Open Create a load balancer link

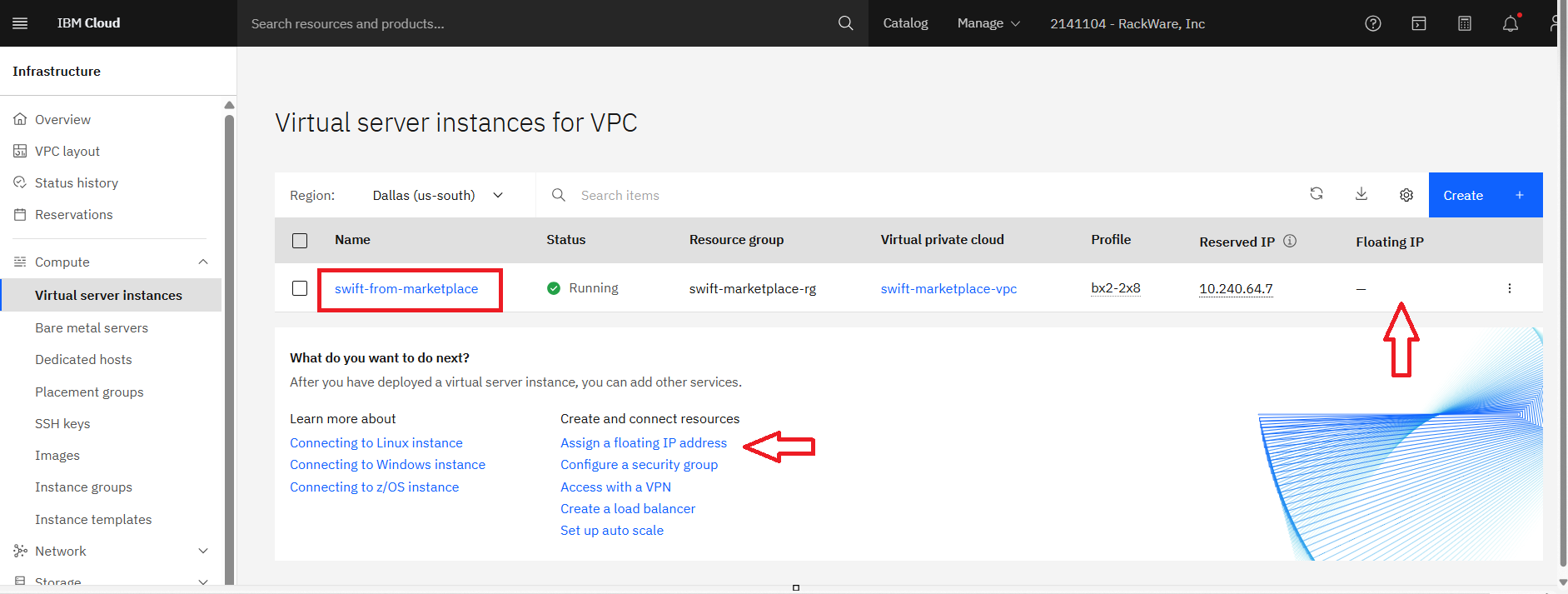click(x=628, y=508)
